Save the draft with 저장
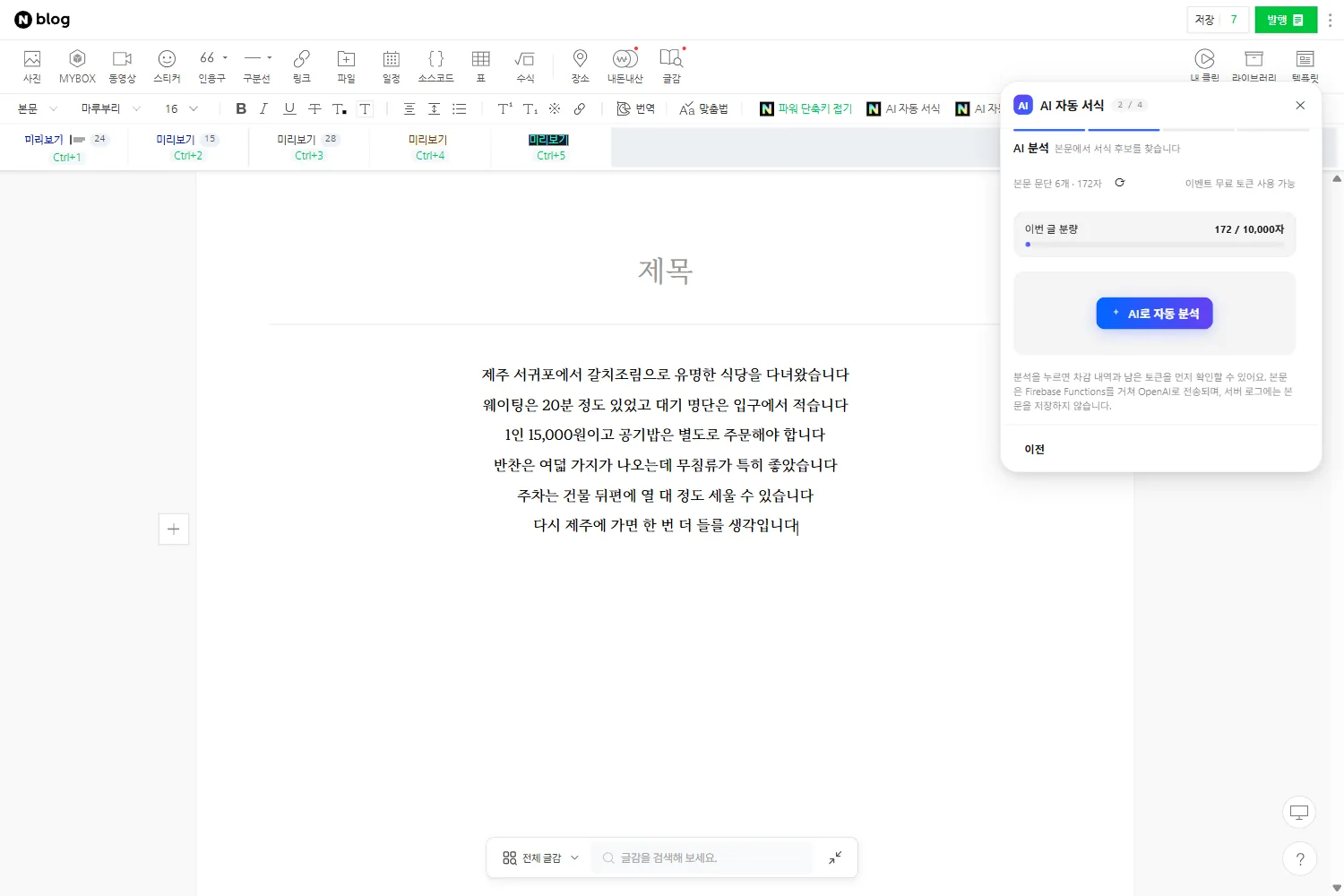 tap(1204, 20)
